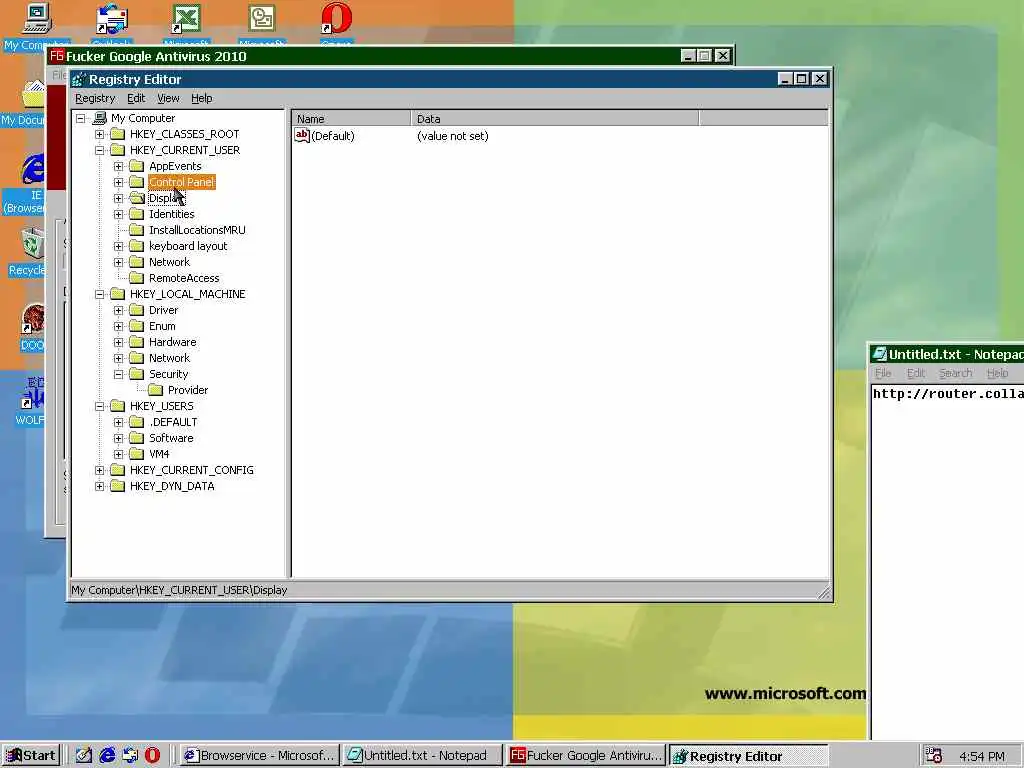
Task: Click the Registry Editor title bar icon
Action: (x=79, y=79)
